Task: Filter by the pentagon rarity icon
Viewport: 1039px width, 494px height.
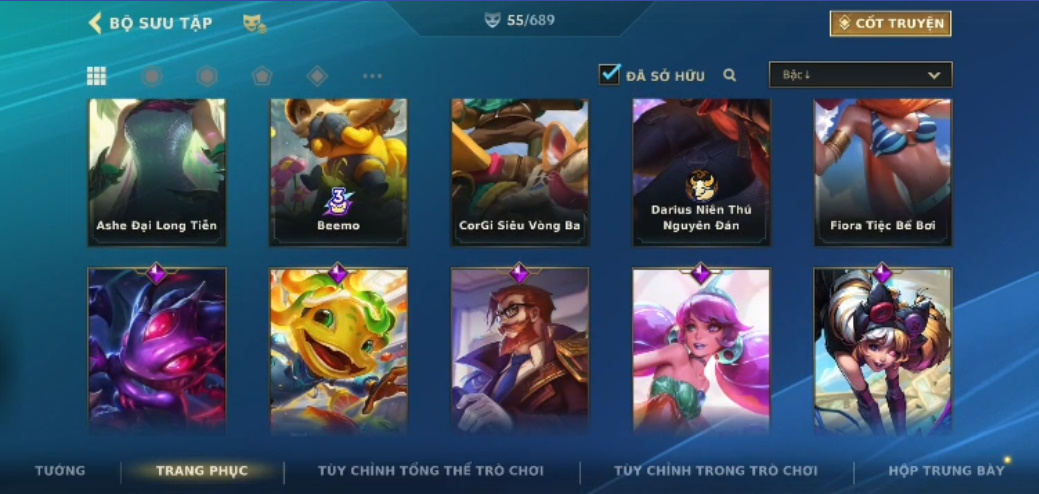Action: (x=262, y=76)
